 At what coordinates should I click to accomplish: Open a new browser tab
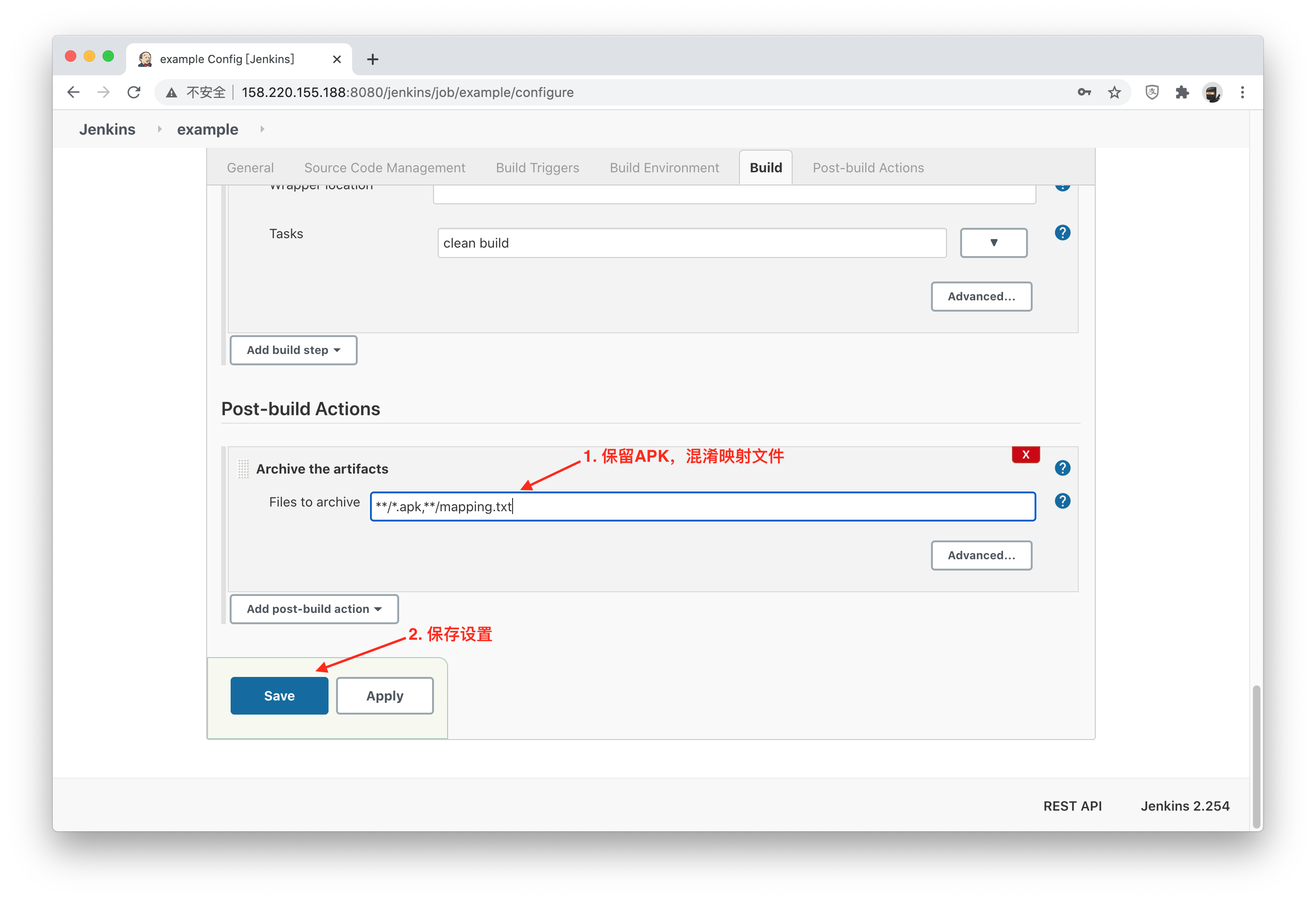pyautogui.click(x=373, y=59)
